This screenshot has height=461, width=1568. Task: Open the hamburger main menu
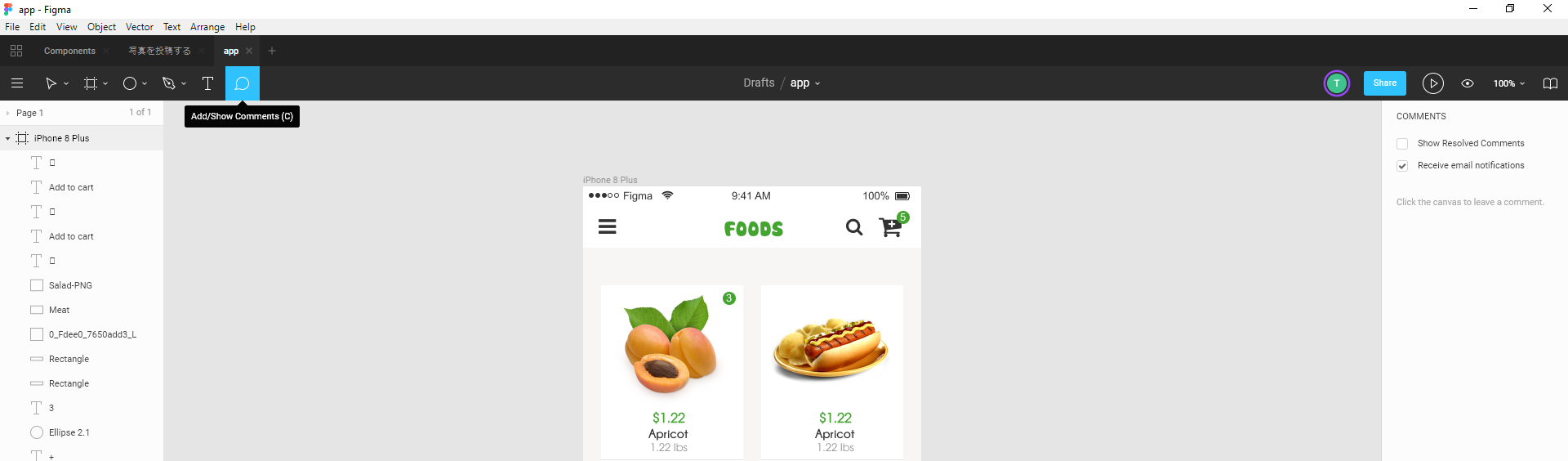17,83
